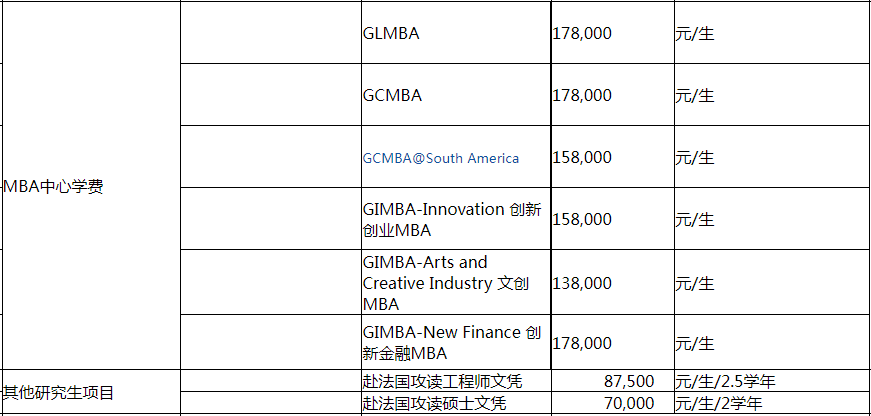Click the 138,000 tuition amount cell
Viewport: 871px width, 416px height.
pos(613,282)
